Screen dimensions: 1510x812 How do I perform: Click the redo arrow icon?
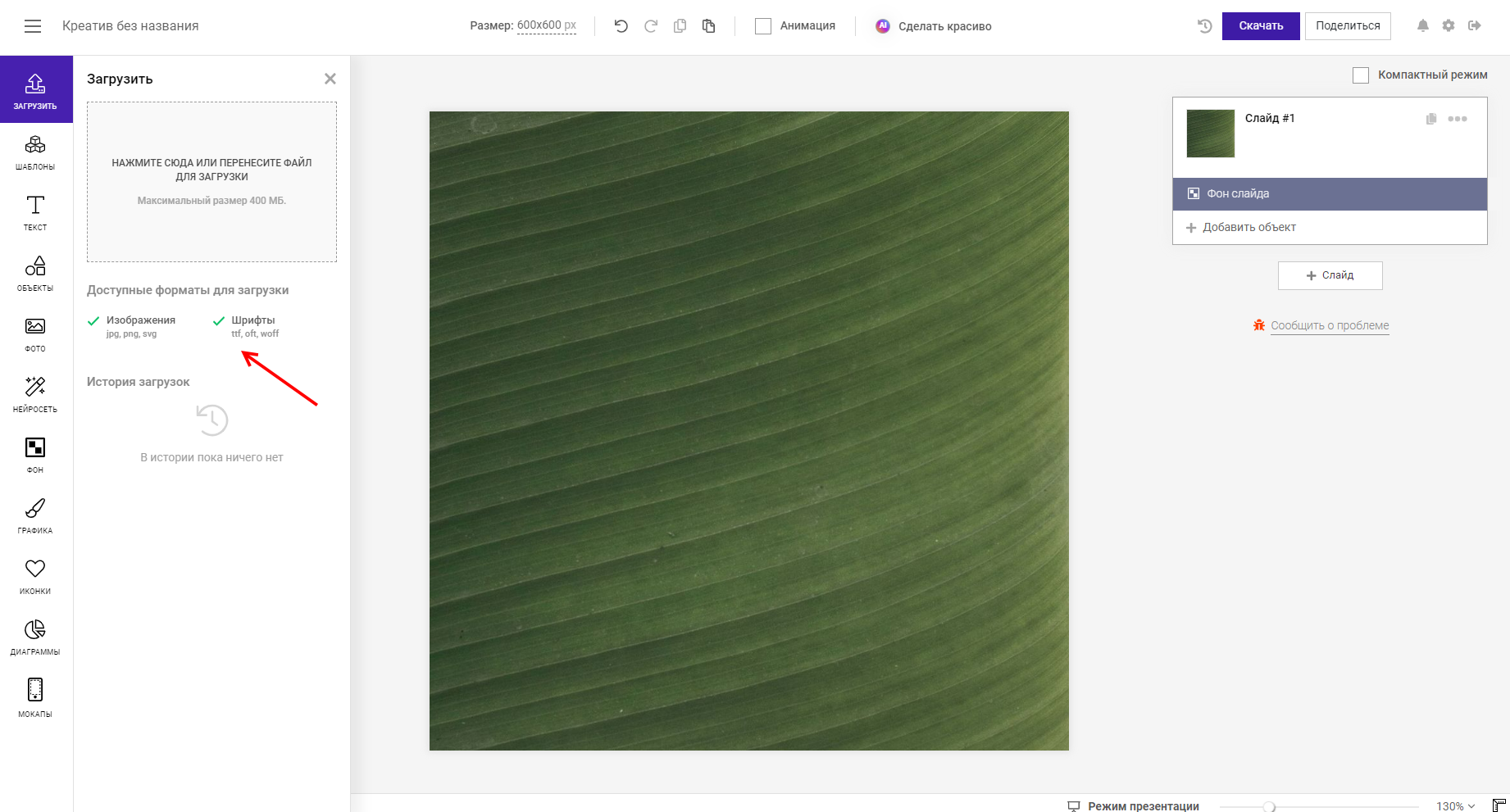point(651,26)
